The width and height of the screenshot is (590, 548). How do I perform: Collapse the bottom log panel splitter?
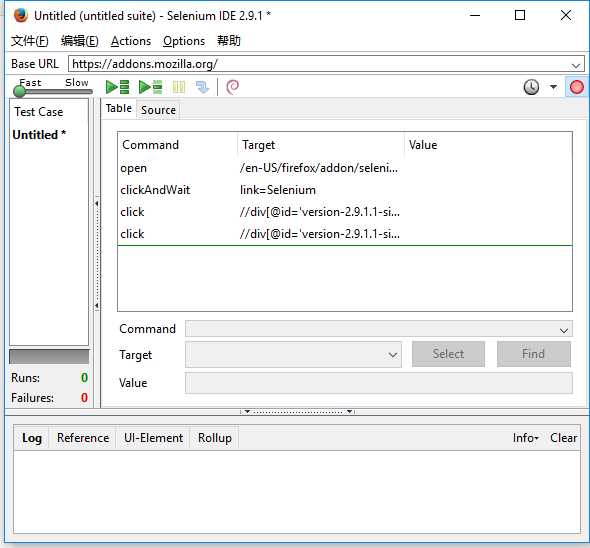(298, 411)
